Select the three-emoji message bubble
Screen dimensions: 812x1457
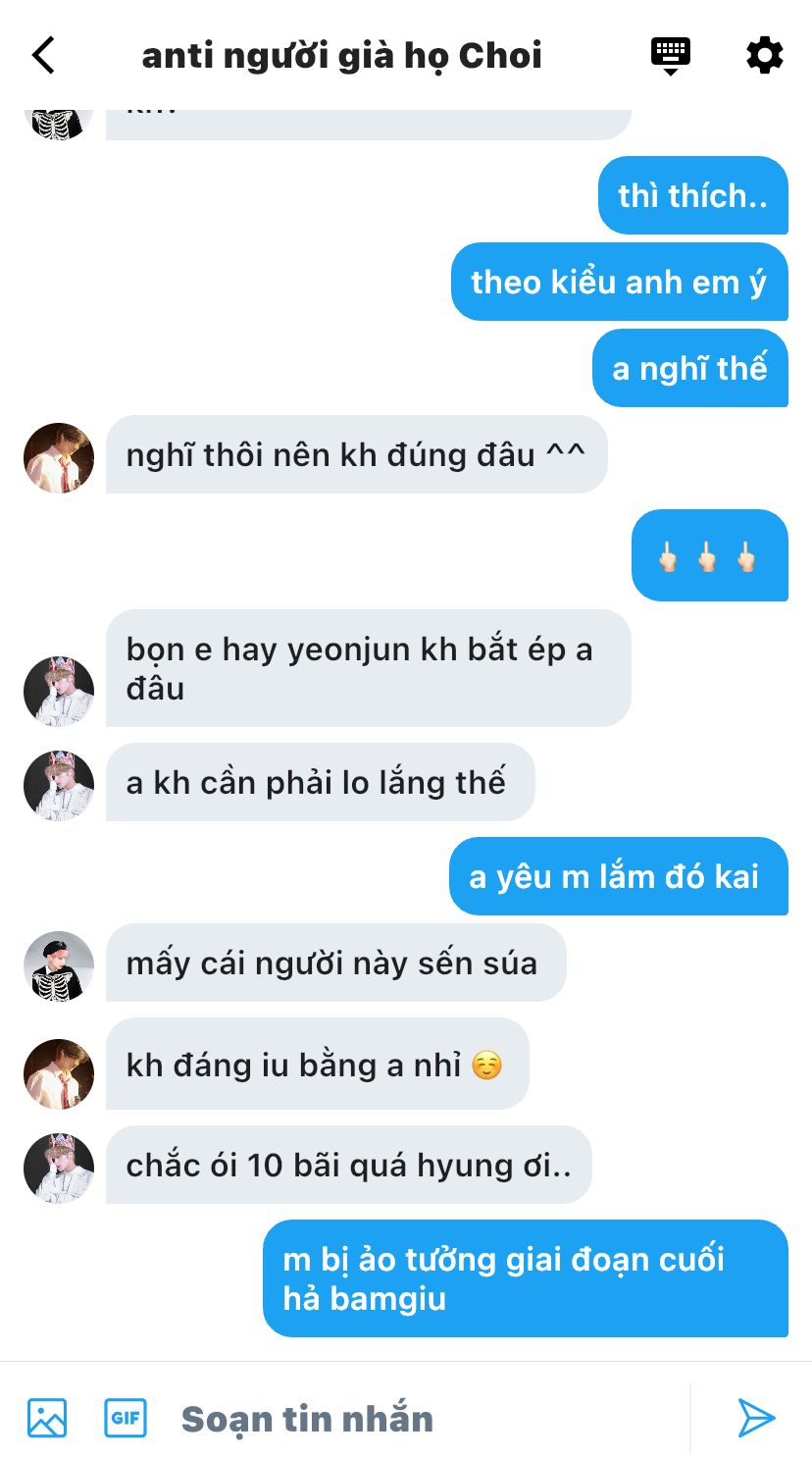(x=710, y=555)
